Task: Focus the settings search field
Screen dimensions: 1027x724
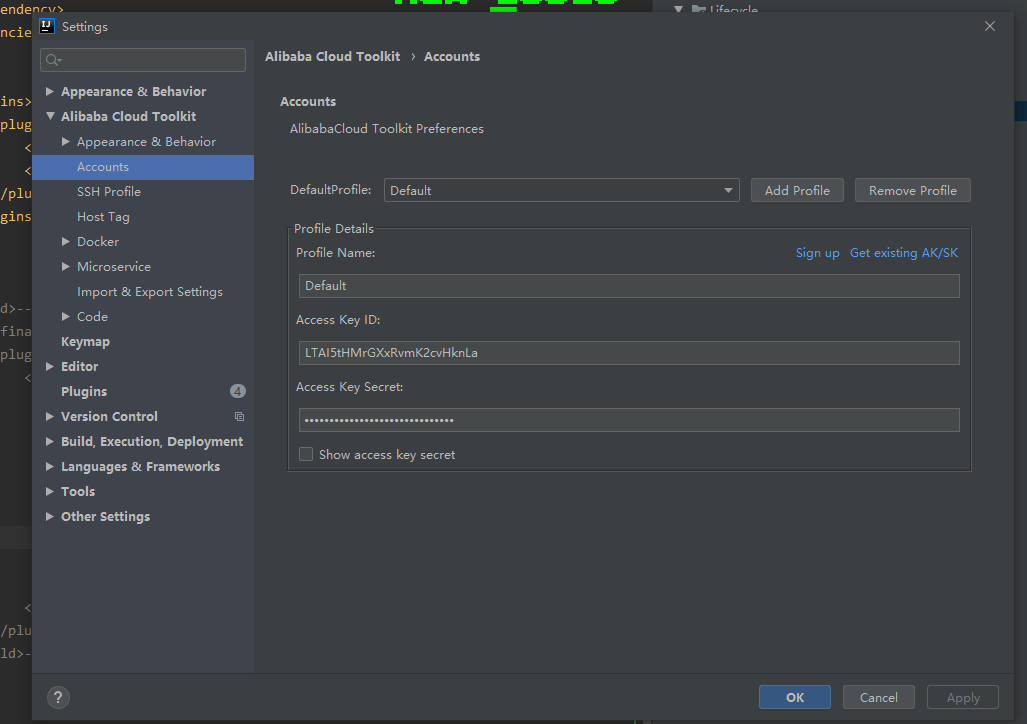Action: pyautogui.click(x=143, y=60)
